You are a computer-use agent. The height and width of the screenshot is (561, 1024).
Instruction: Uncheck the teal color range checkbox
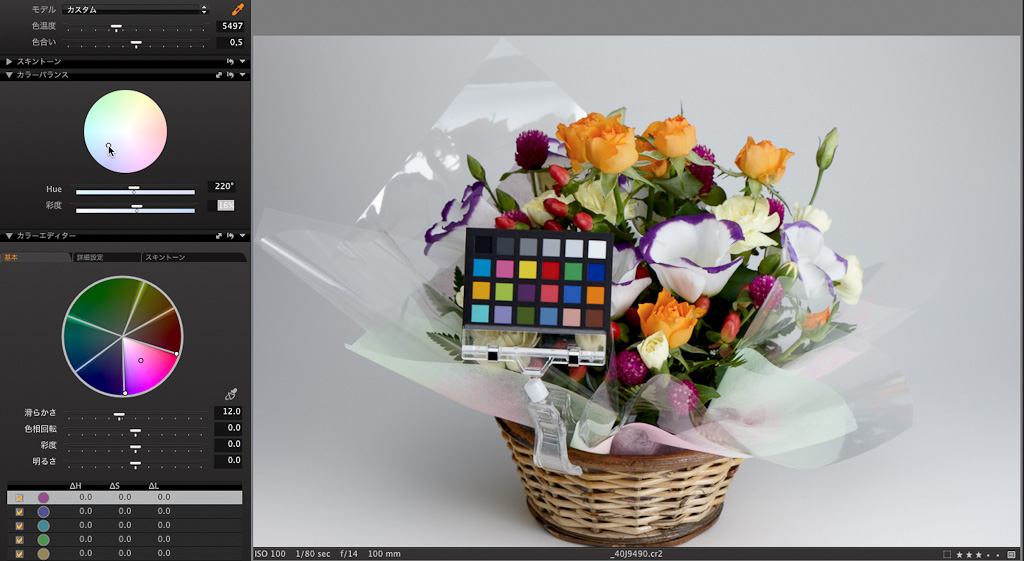[x=20, y=525]
